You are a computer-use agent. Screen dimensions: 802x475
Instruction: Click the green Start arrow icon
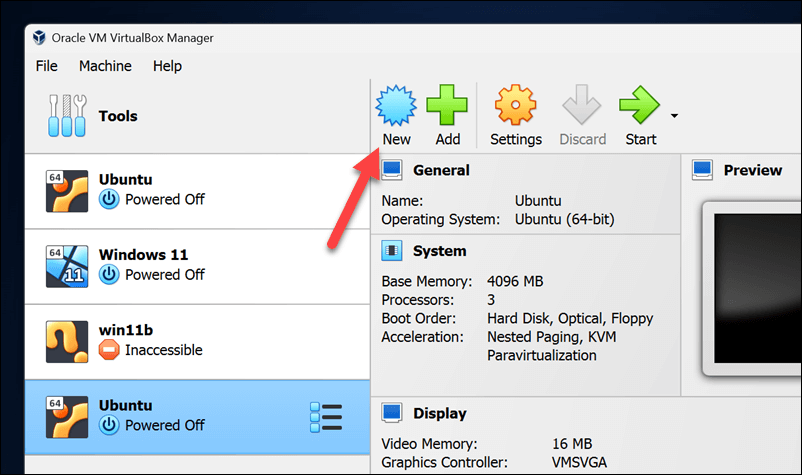click(638, 105)
